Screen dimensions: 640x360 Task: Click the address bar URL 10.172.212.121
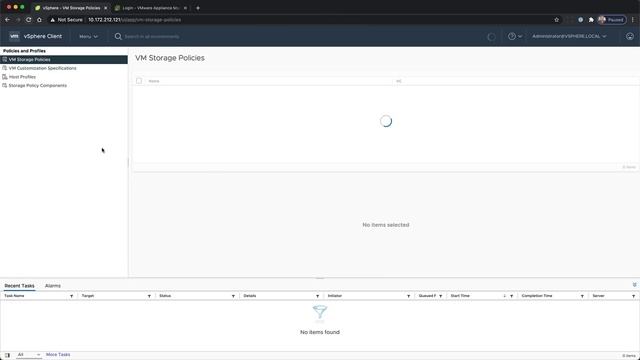[104, 20]
